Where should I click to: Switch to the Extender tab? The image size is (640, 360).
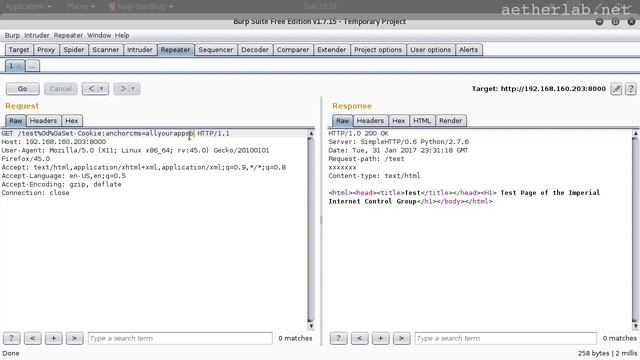pyautogui.click(x=332, y=50)
